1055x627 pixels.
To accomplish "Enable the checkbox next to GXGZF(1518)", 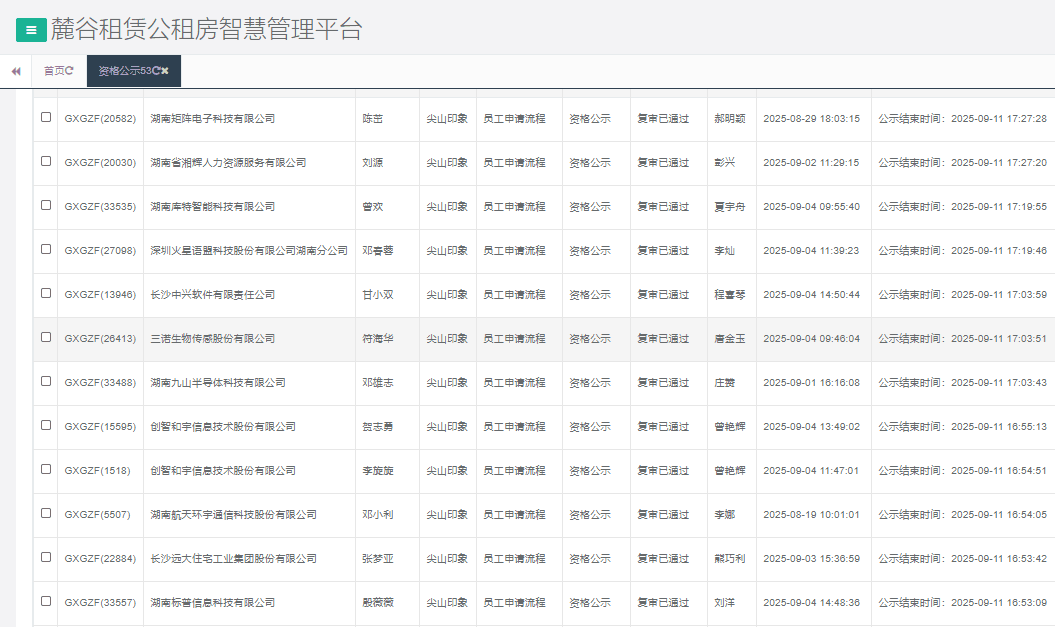I will [x=46, y=469].
